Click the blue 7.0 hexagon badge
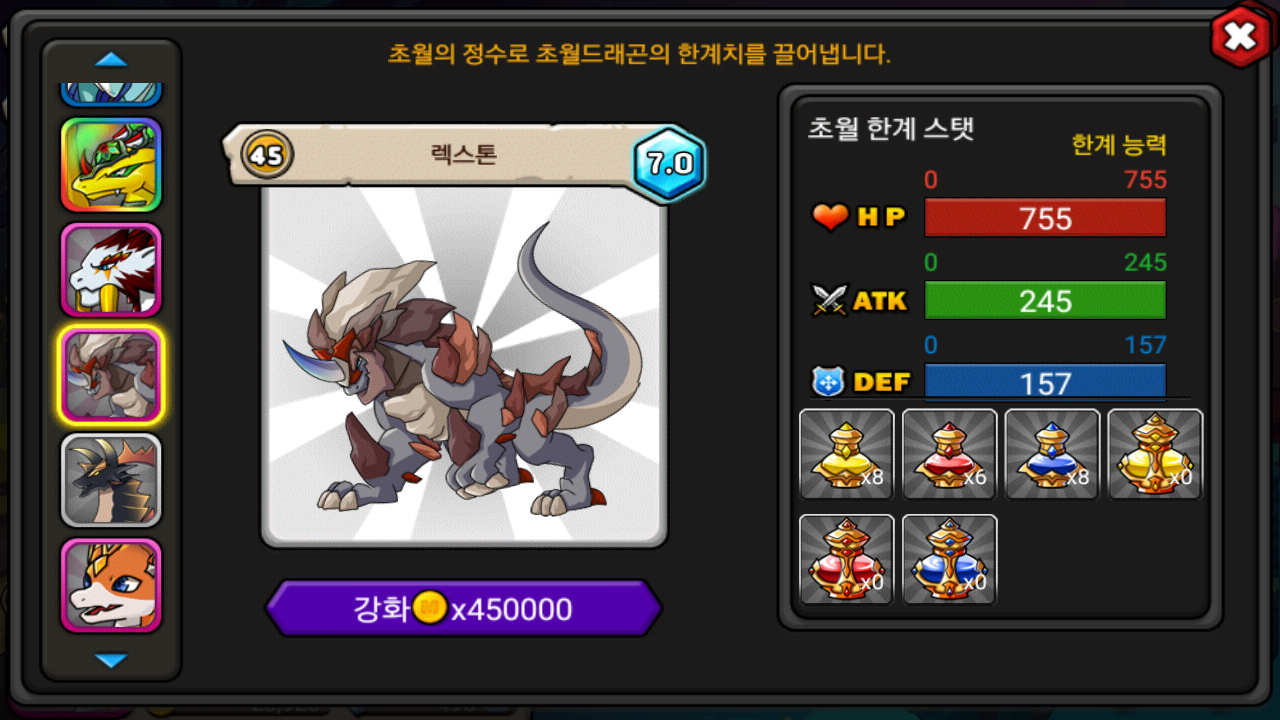 tap(669, 164)
